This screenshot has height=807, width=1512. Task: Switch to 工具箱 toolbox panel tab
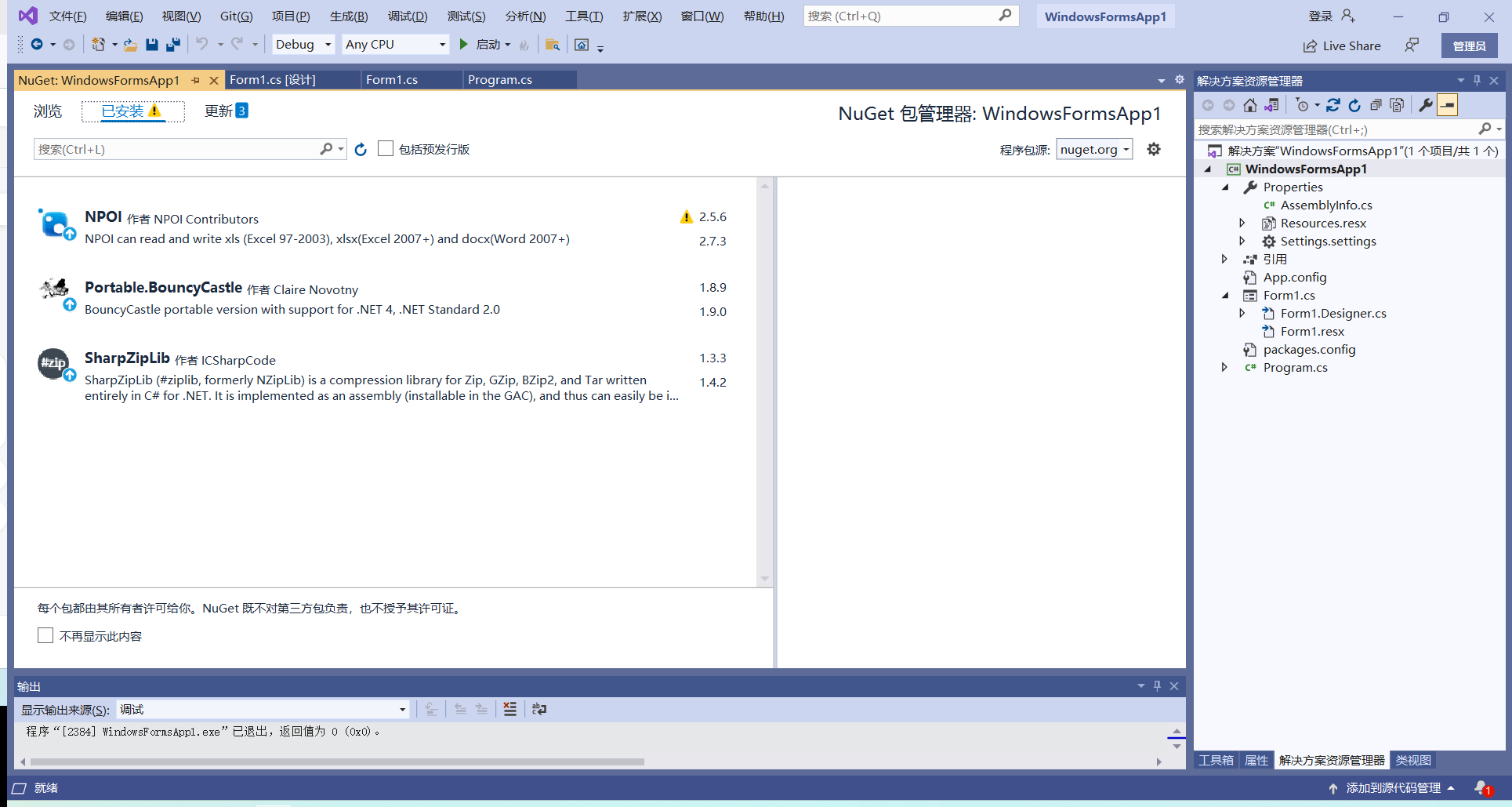point(1216,760)
